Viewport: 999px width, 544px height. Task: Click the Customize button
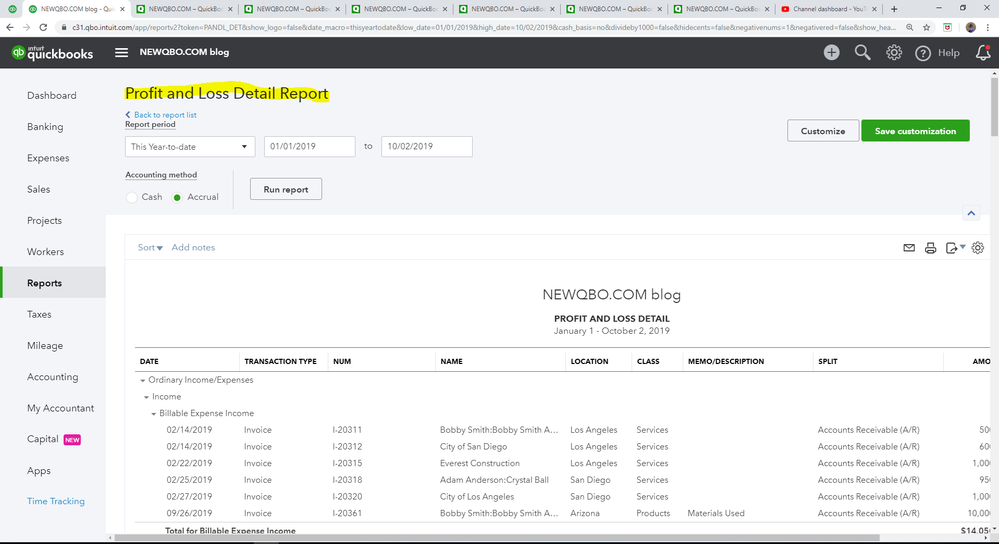823,131
